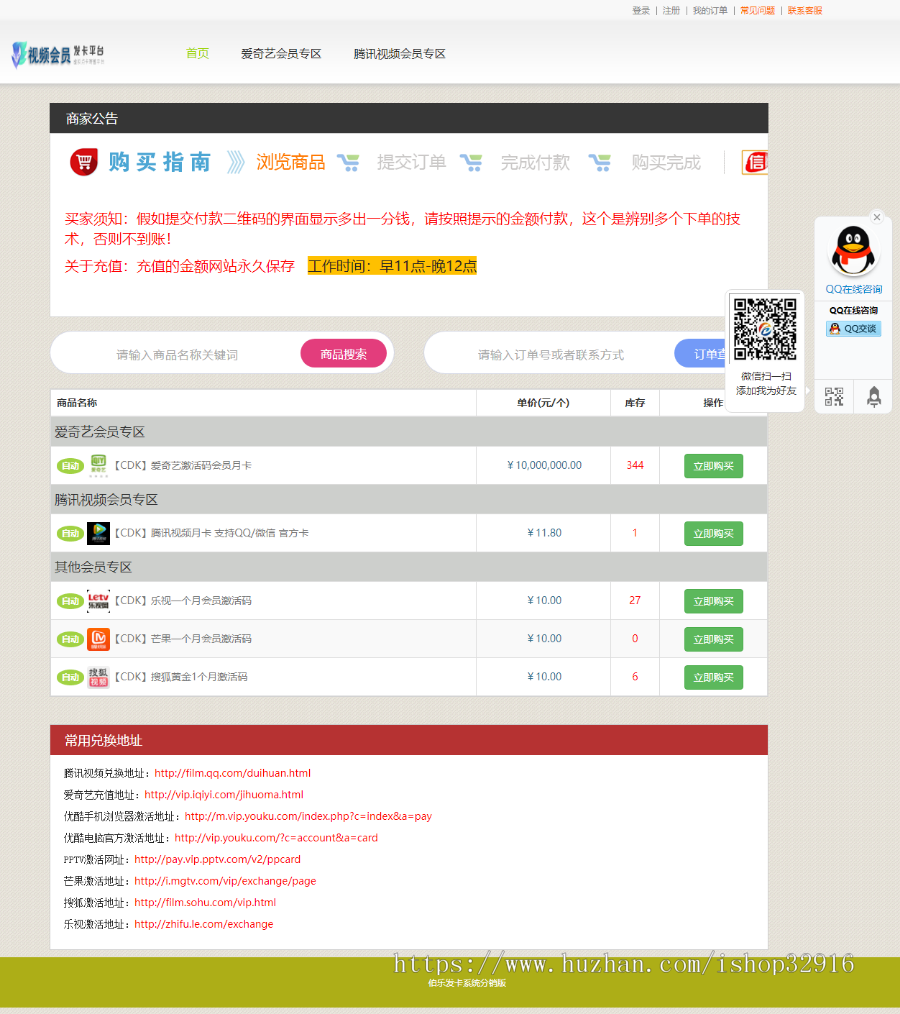Click the QQ penguin avatar in the chat panel

click(851, 253)
